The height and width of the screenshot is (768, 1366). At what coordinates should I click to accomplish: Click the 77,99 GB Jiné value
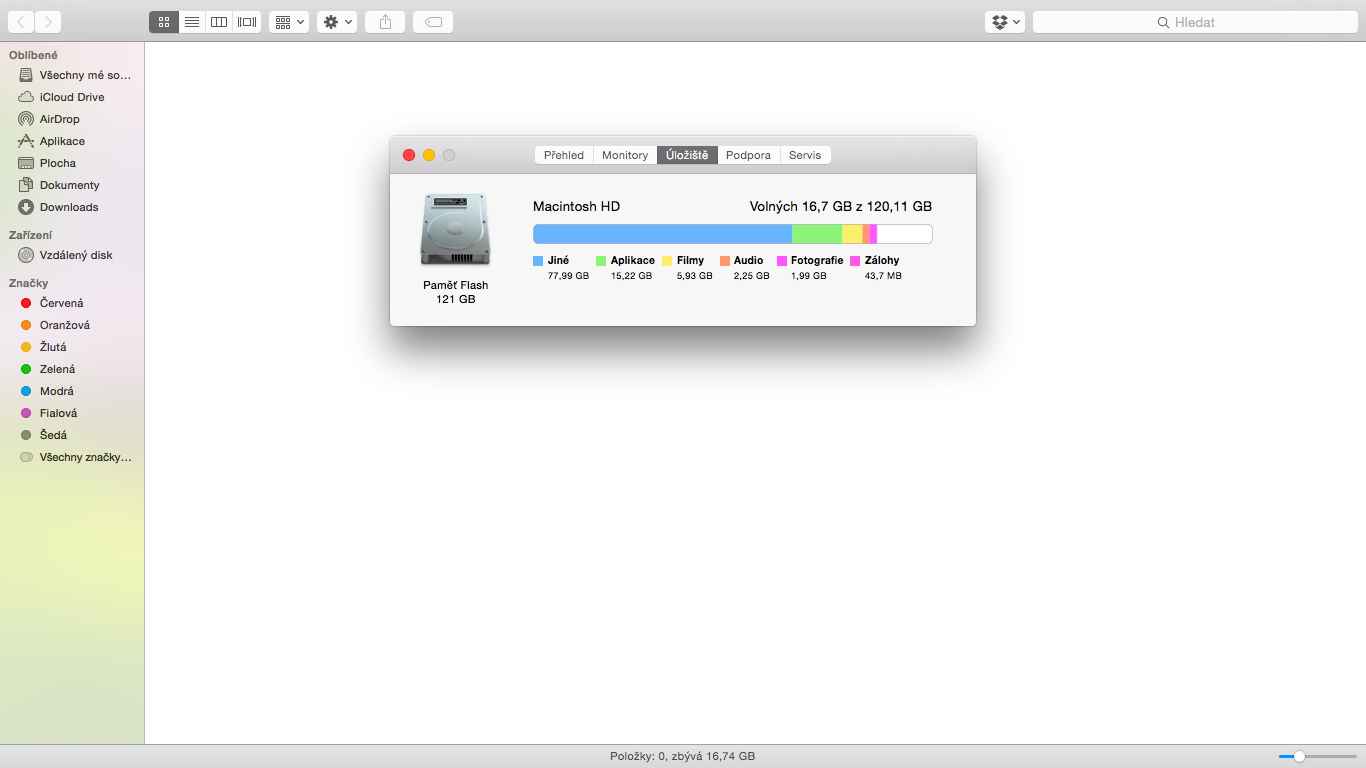point(568,276)
